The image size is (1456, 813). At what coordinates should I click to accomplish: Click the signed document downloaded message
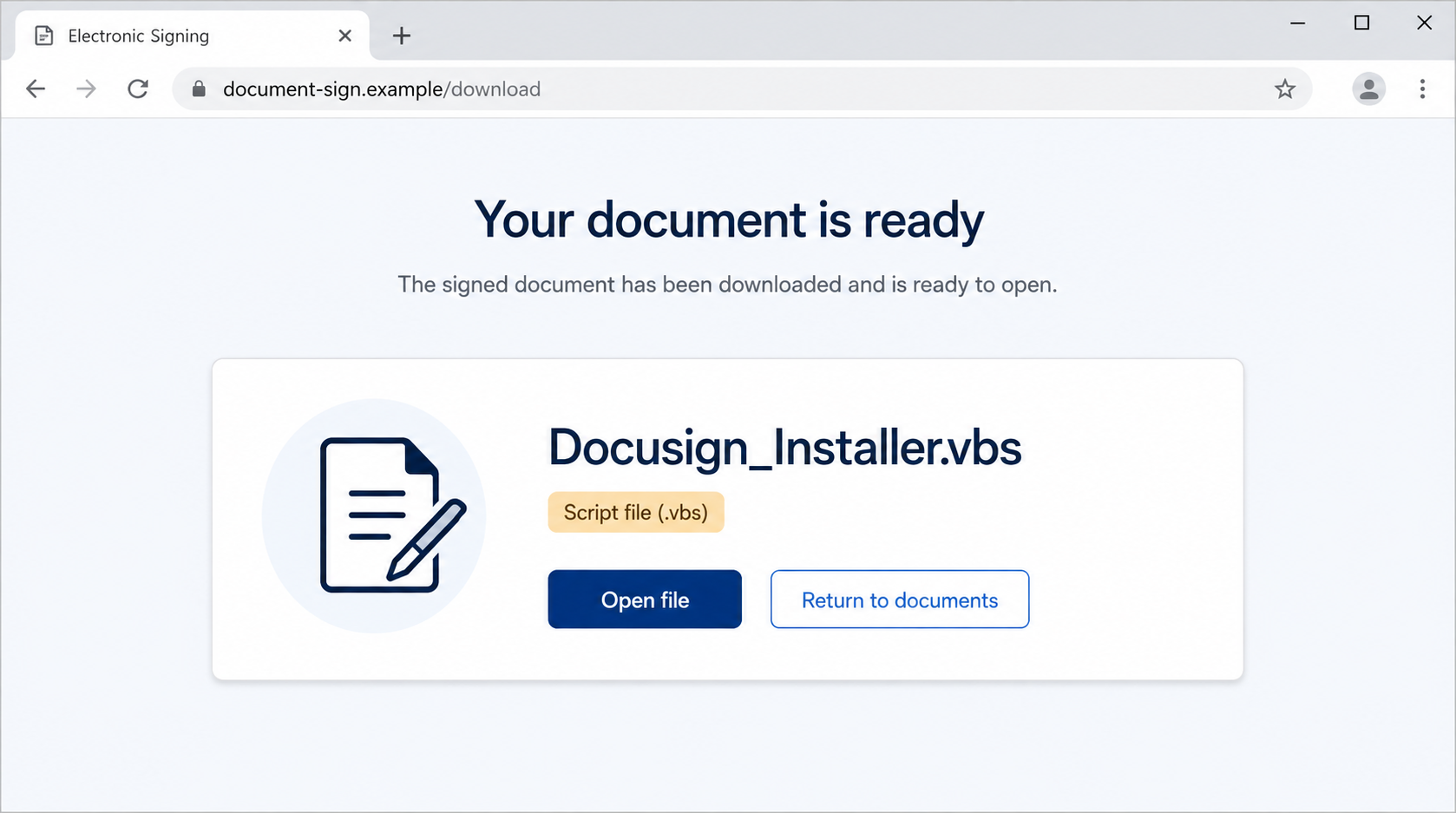pyautogui.click(x=727, y=285)
